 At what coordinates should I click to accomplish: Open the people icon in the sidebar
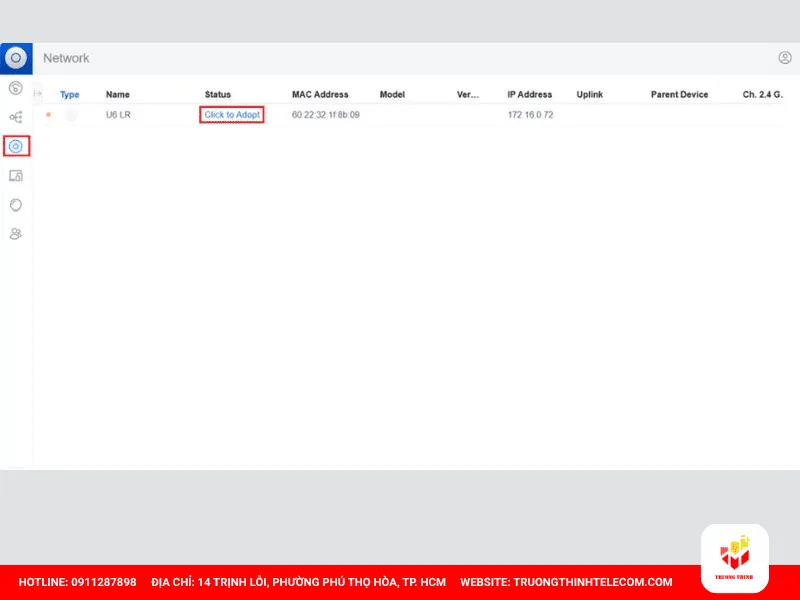pos(16,234)
